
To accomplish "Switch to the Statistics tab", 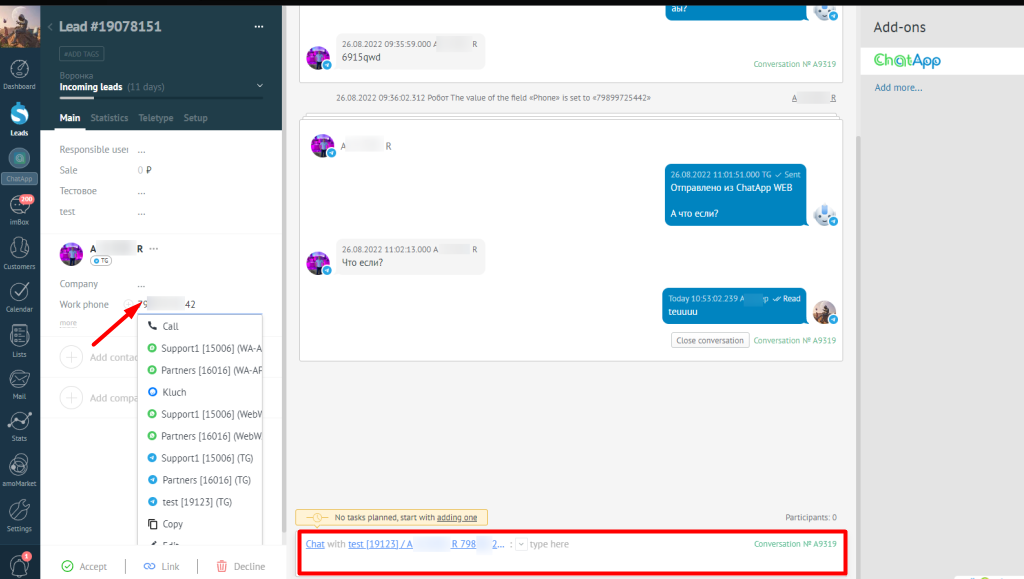I will tap(109, 118).
